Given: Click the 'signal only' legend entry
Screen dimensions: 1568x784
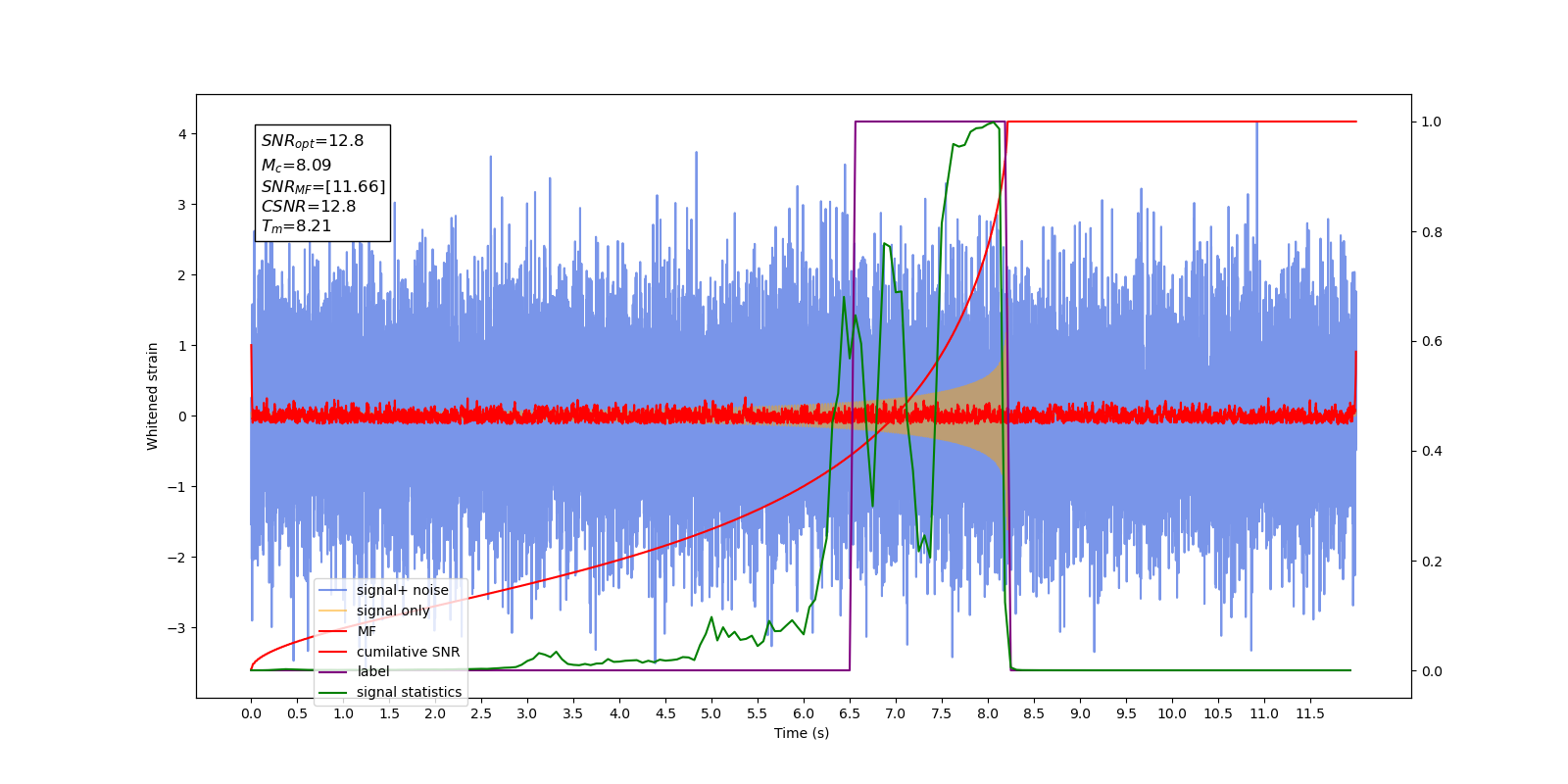Looking at the screenshot, I should tap(393, 611).
